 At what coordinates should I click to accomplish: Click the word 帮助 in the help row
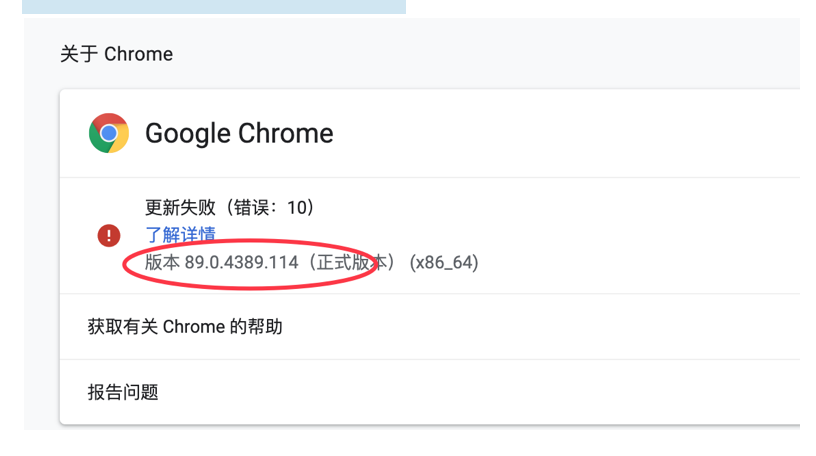[265, 327]
